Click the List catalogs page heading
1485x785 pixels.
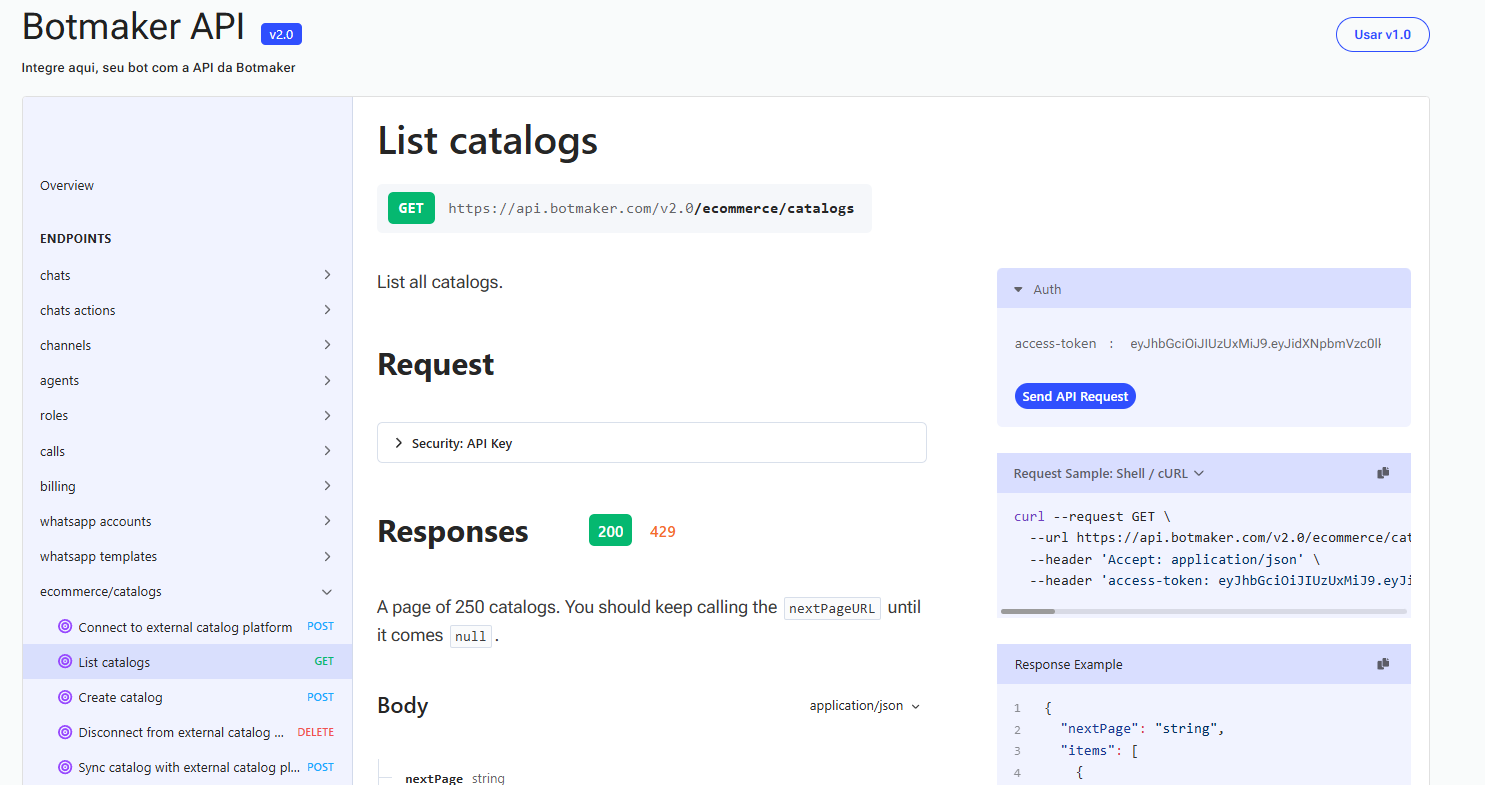click(487, 140)
